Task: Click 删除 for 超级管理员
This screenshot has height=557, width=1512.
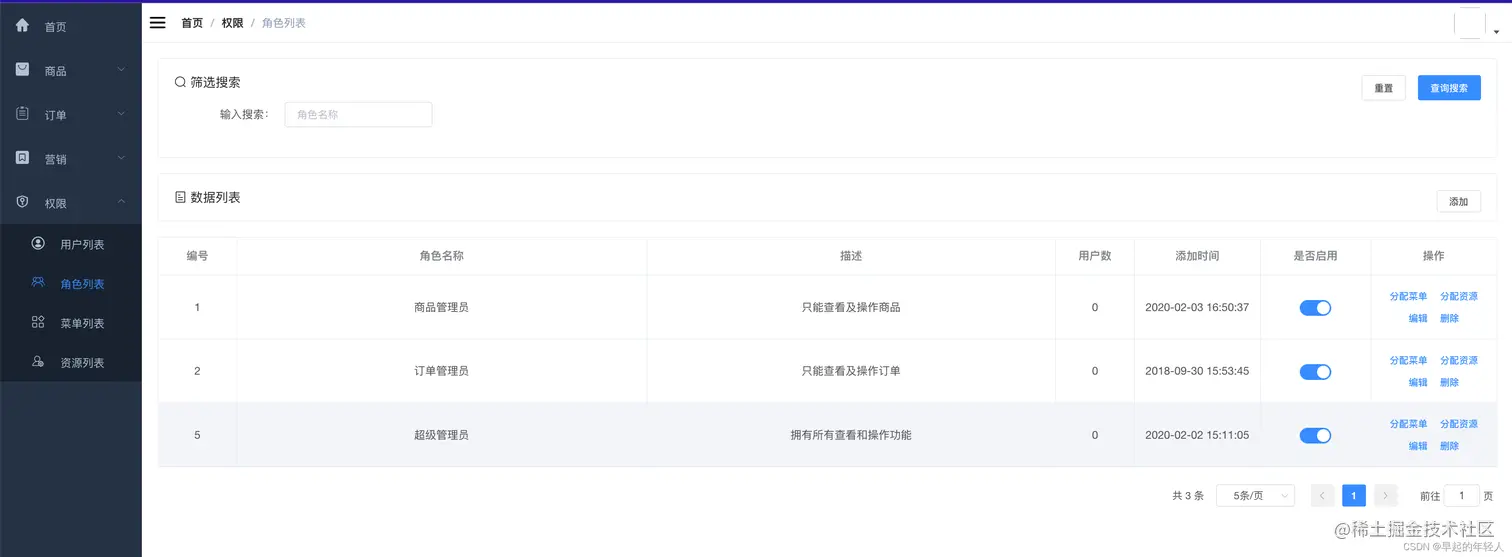Action: click(1449, 446)
